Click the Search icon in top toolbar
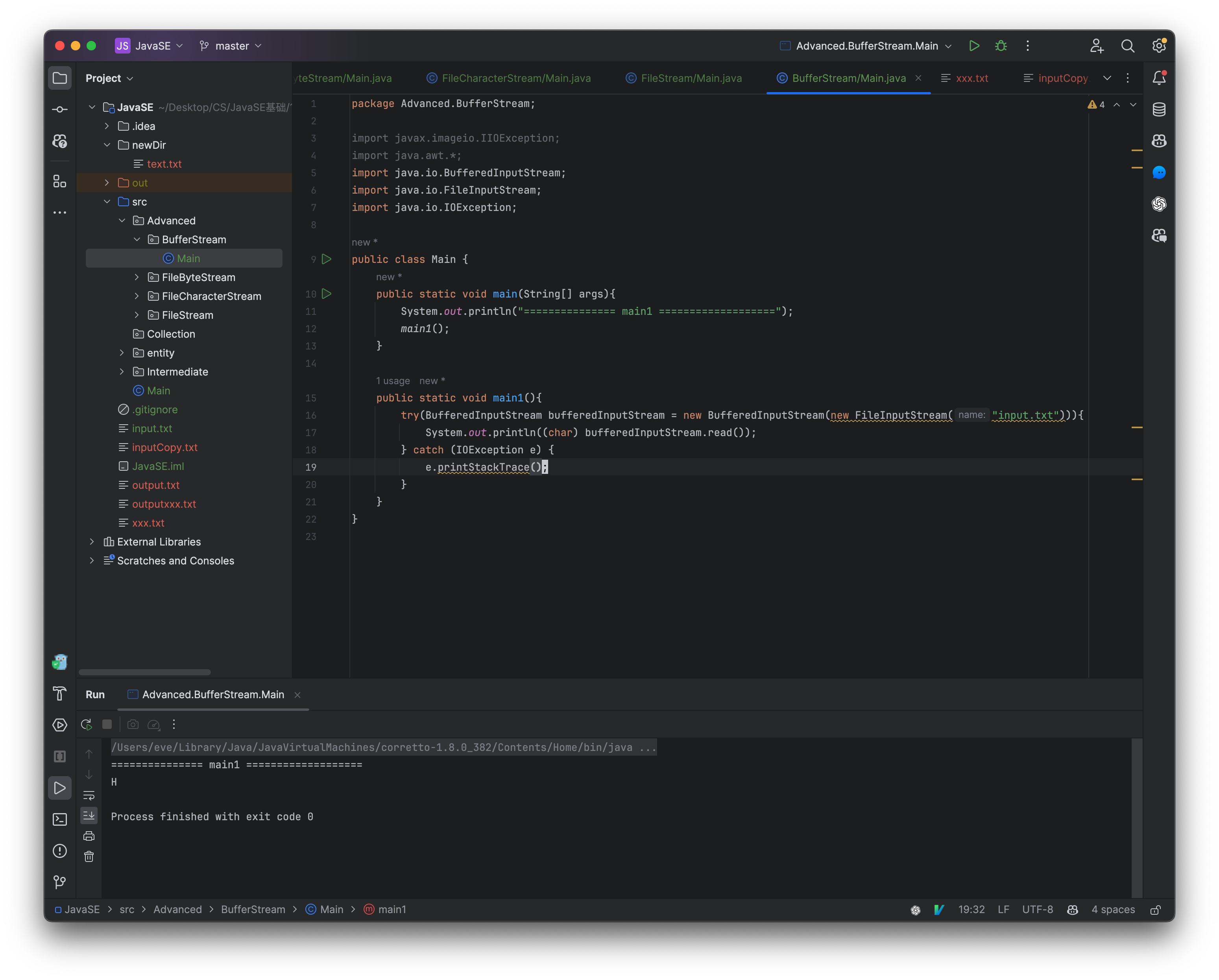This screenshot has height=980, width=1219. (1128, 45)
